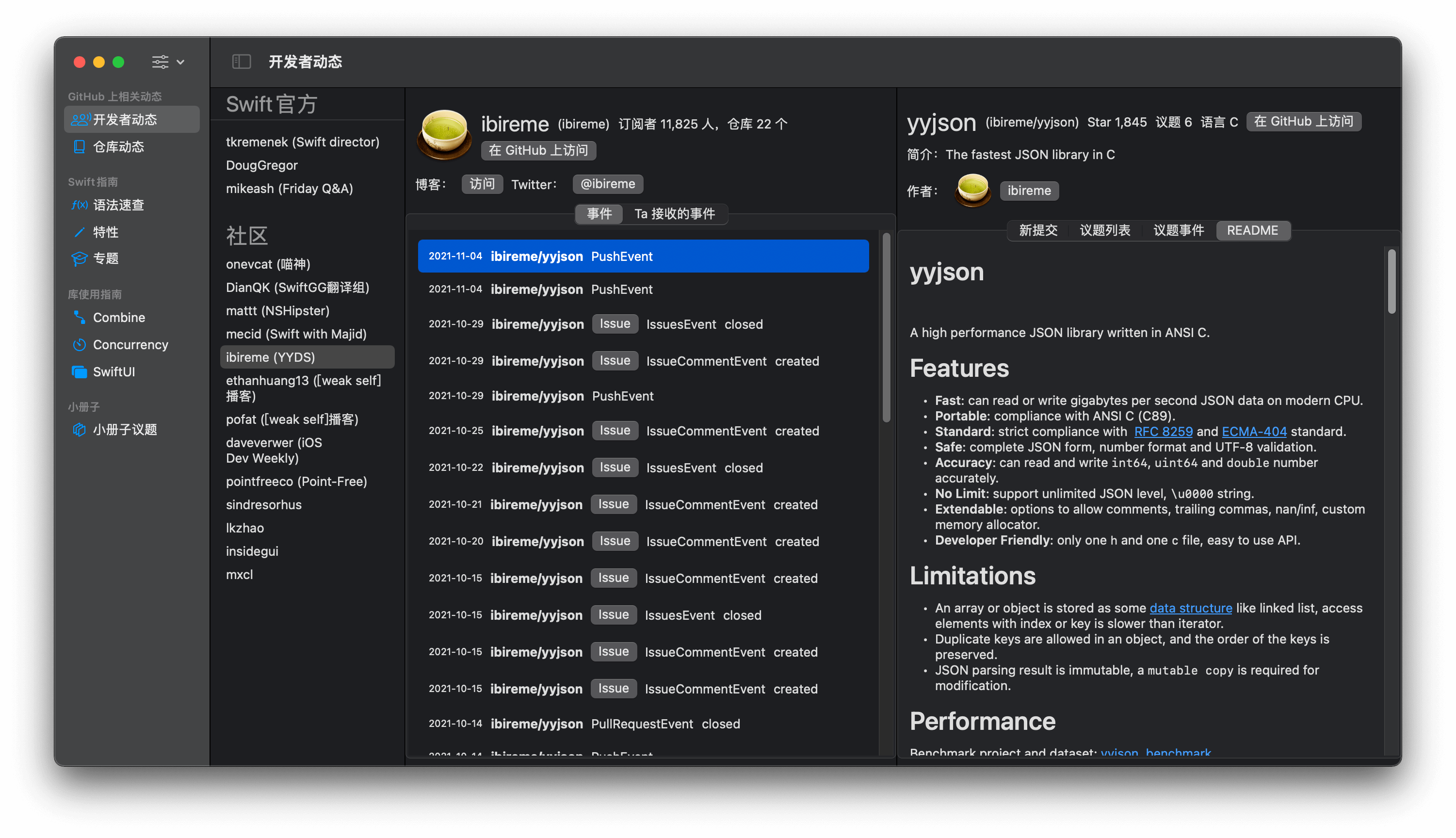Switch to the 议题列表 tab
Screen dimensions: 1456x838
[1104, 230]
